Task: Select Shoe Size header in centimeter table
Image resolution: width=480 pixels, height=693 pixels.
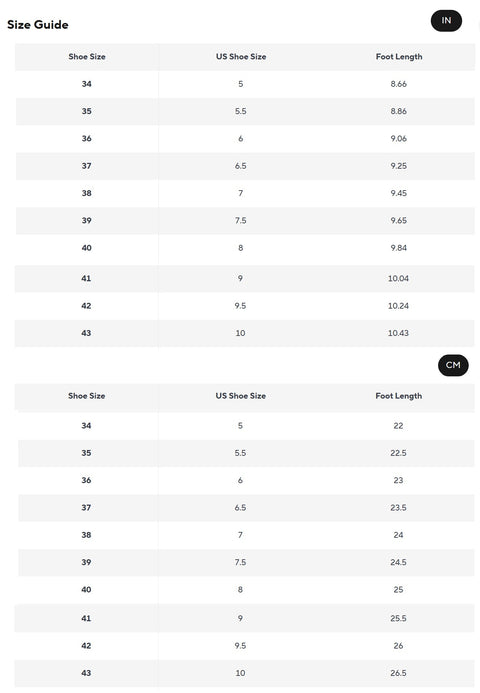Action: [x=87, y=396]
